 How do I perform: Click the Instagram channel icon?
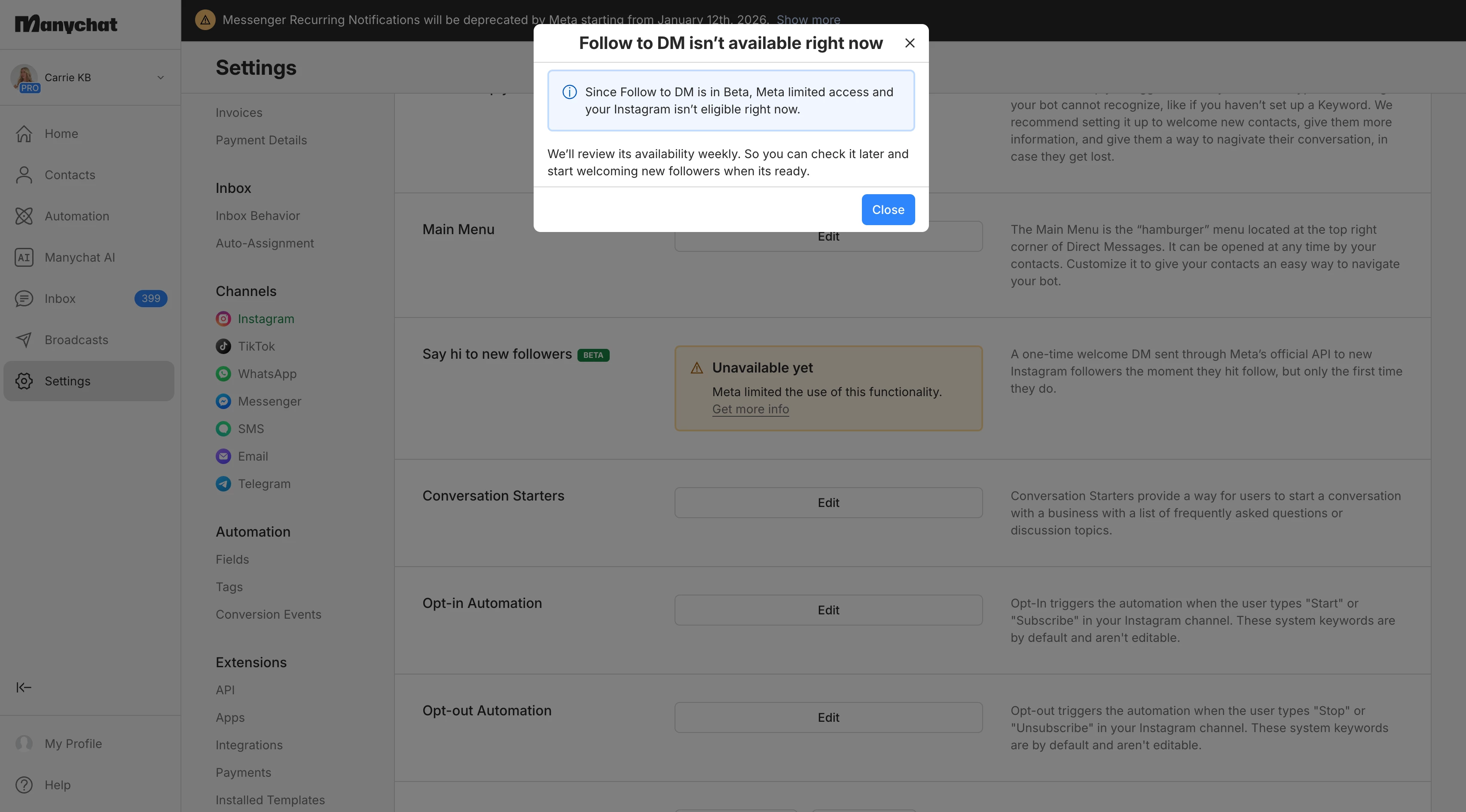[223, 319]
